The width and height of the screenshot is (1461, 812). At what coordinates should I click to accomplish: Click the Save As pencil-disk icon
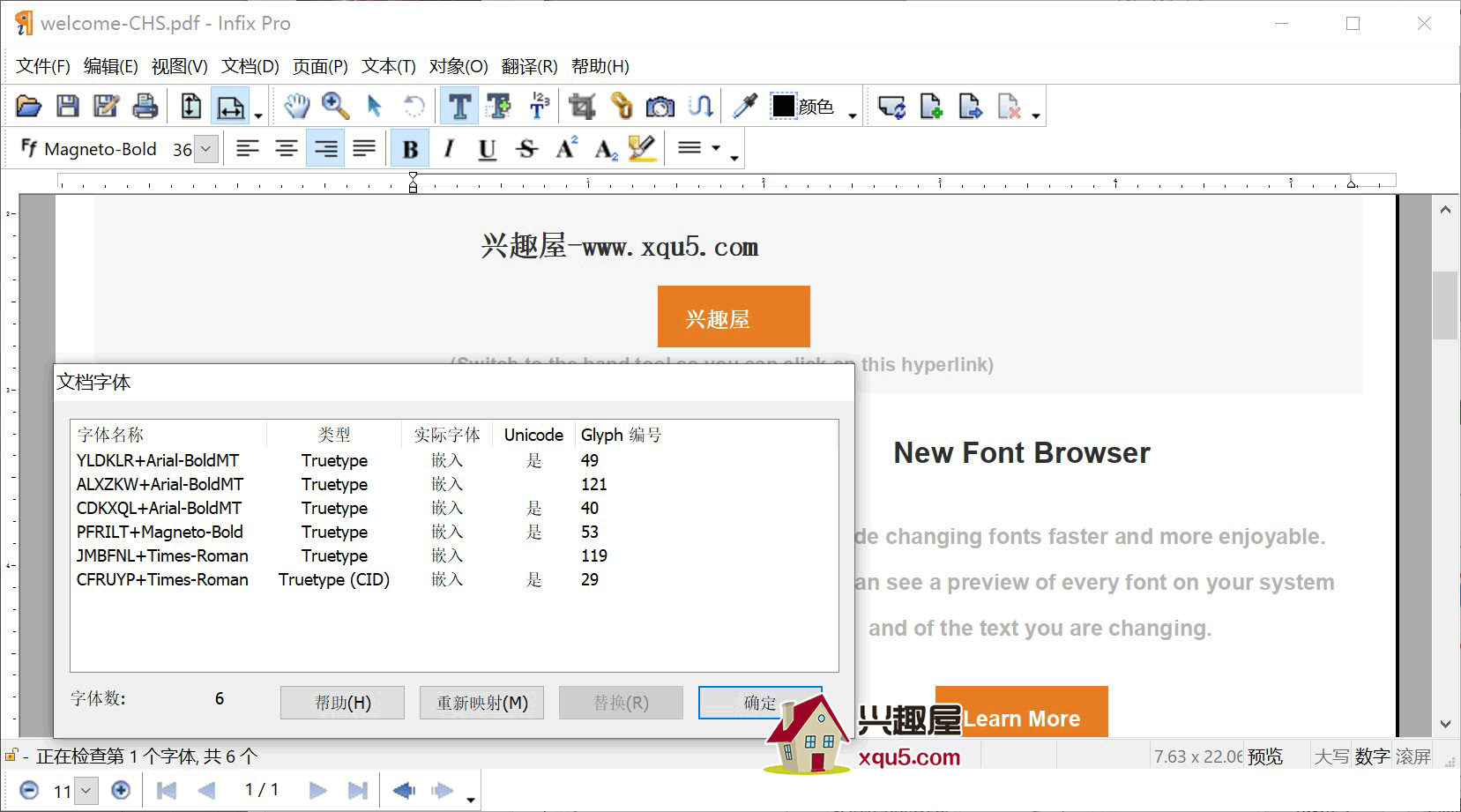106,107
